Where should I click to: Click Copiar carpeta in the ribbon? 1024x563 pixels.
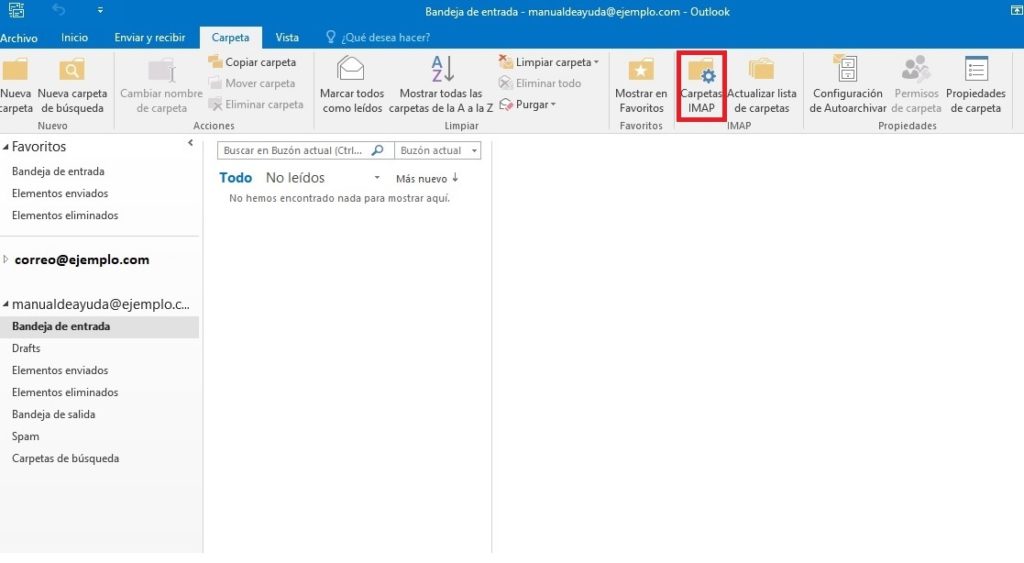(x=252, y=62)
